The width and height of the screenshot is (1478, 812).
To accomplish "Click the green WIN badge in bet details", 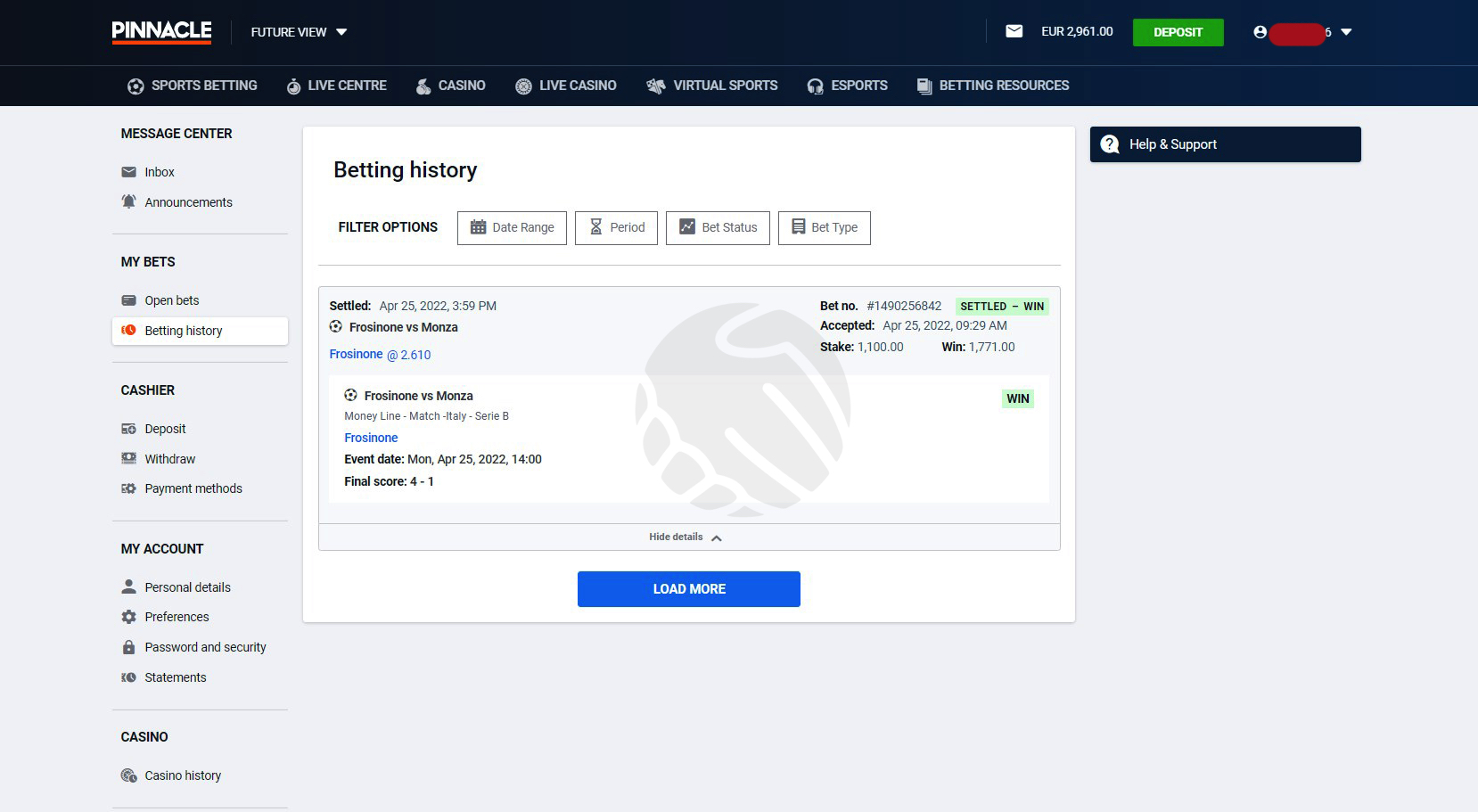I will pyautogui.click(x=1017, y=398).
